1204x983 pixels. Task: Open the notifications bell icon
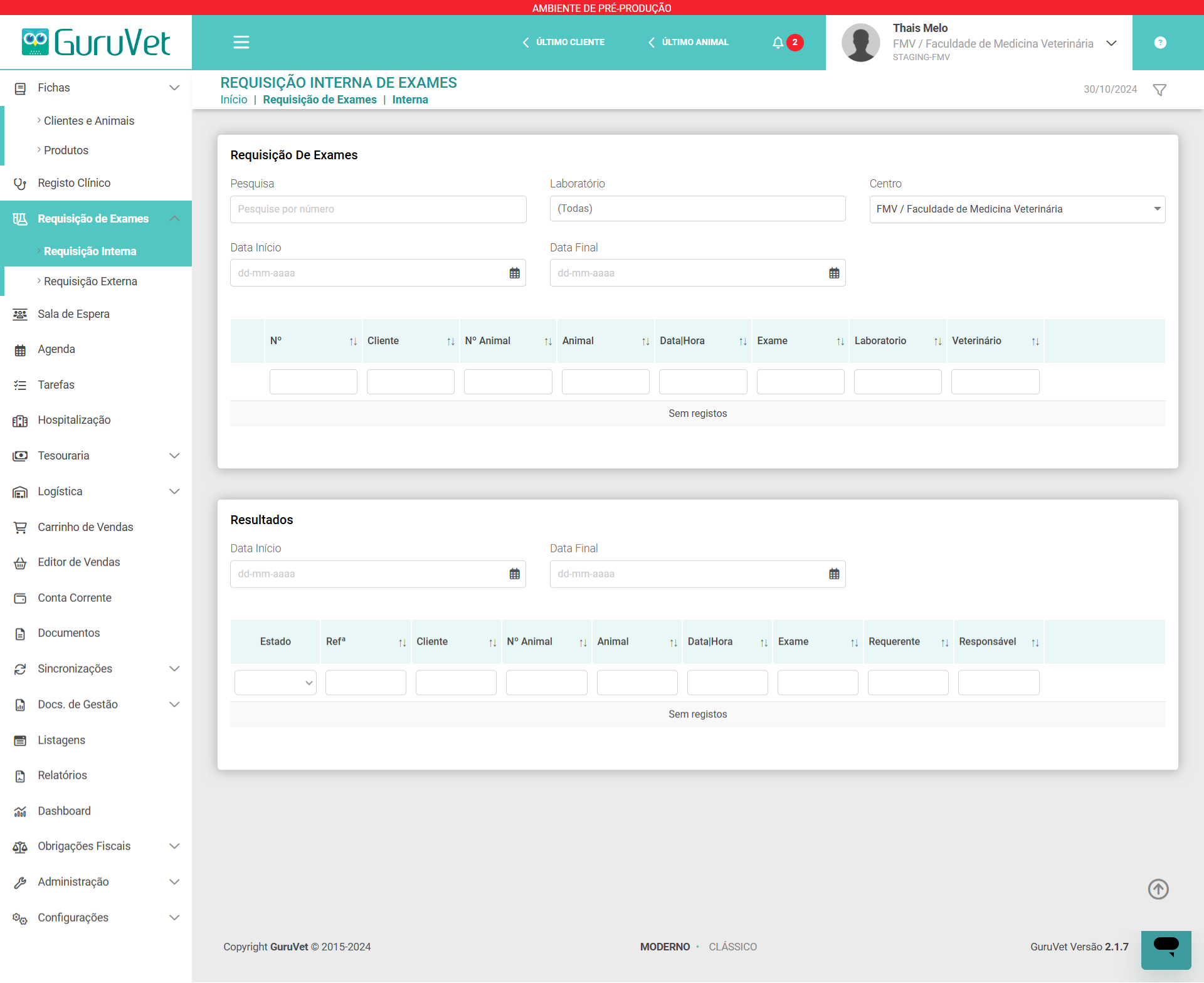[778, 42]
